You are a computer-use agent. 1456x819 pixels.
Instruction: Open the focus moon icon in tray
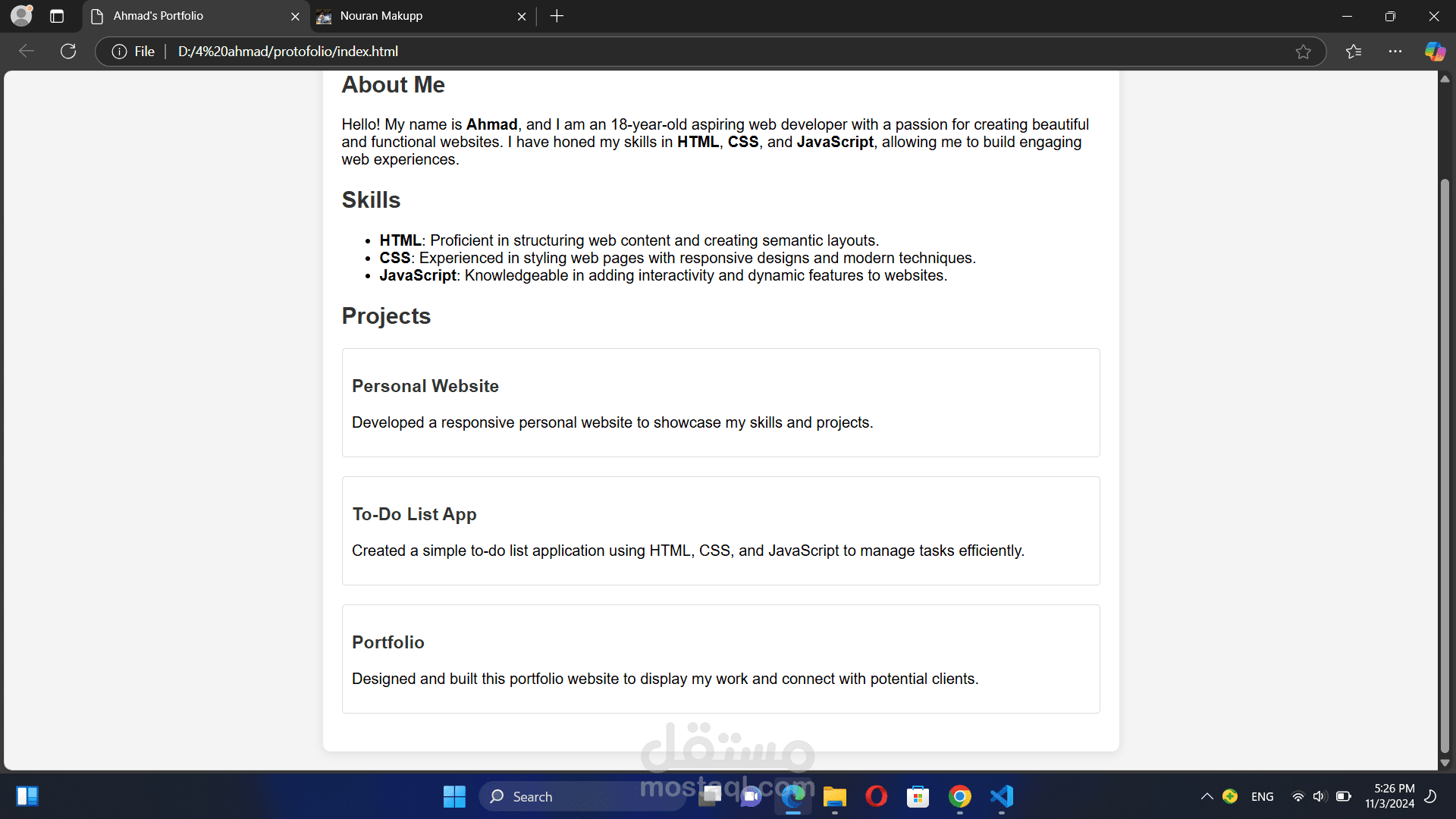tap(1431, 796)
